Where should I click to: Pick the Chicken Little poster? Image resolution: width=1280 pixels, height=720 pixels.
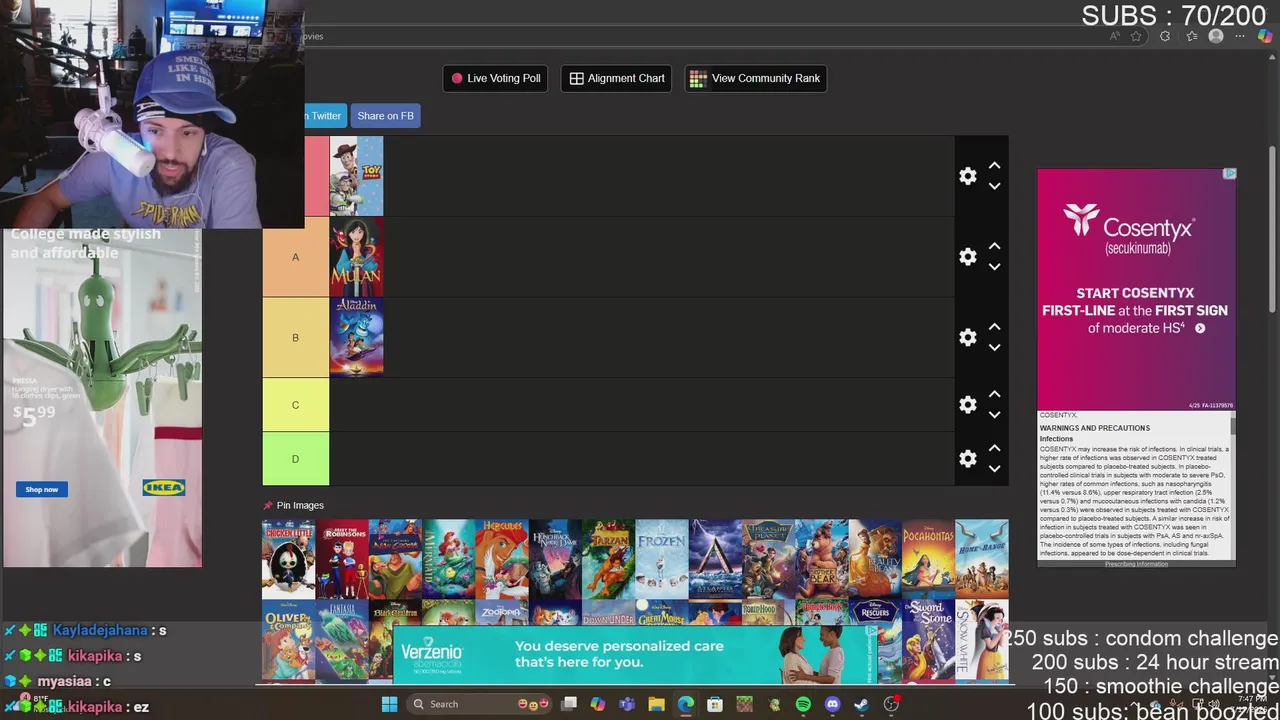[x=288, y=559]
